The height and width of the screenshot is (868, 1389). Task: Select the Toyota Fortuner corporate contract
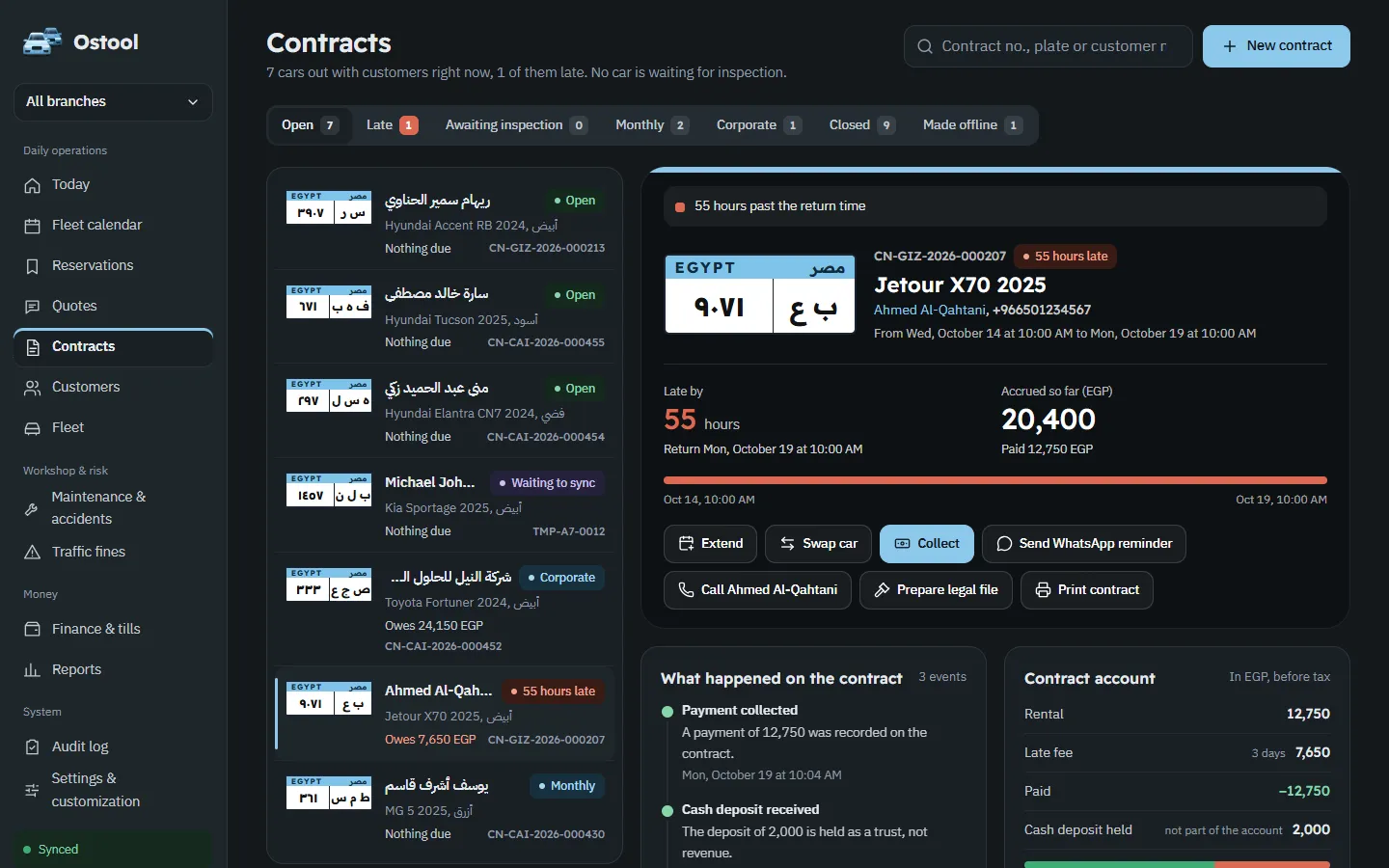coord(445,610)
